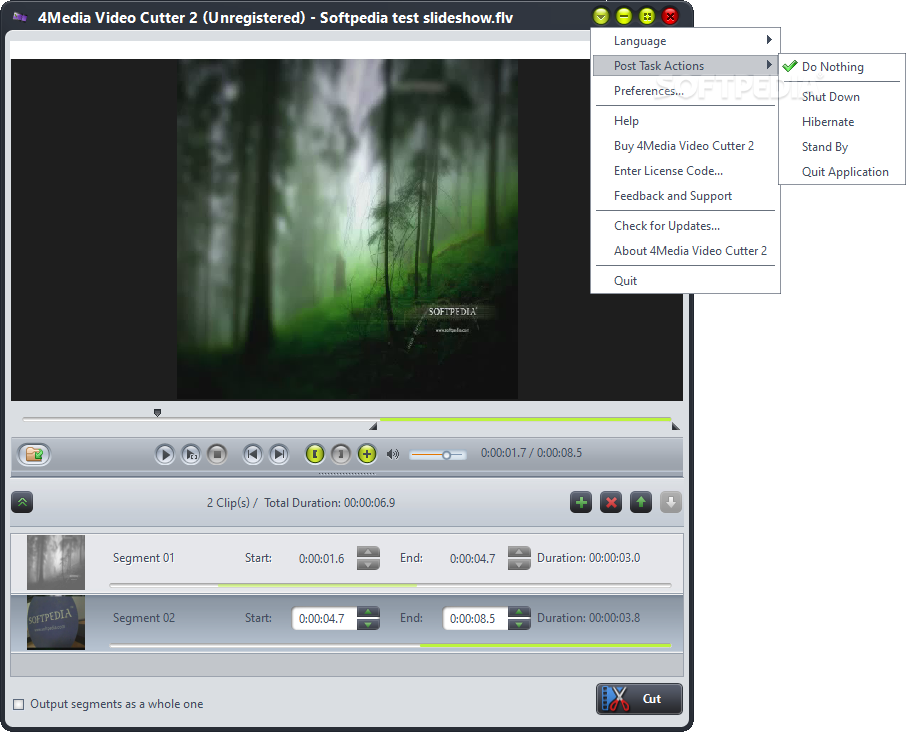
Task: Select the Segment 02 thumbnail
Action: (56, 623)
